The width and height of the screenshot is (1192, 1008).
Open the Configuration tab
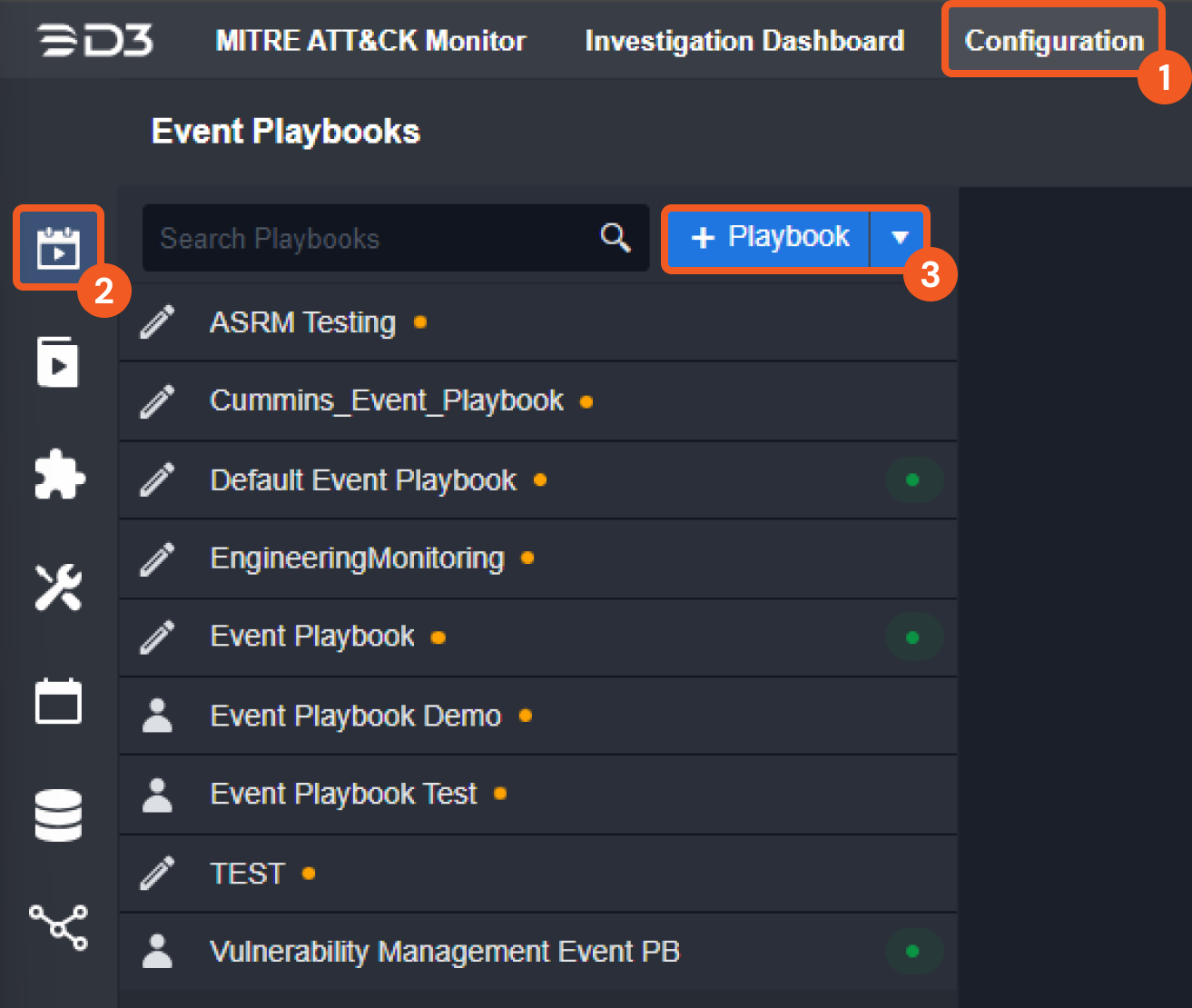click(1053, 41)
